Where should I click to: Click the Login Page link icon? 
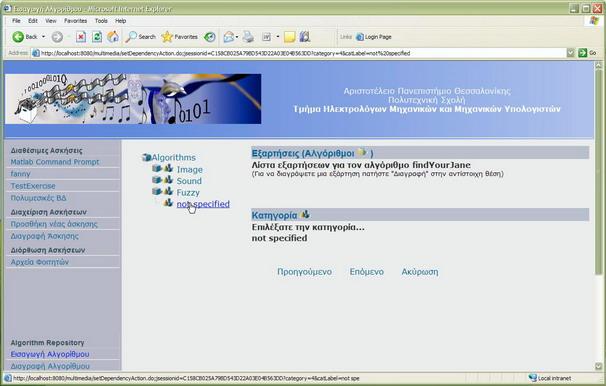[x=360, y=37]
